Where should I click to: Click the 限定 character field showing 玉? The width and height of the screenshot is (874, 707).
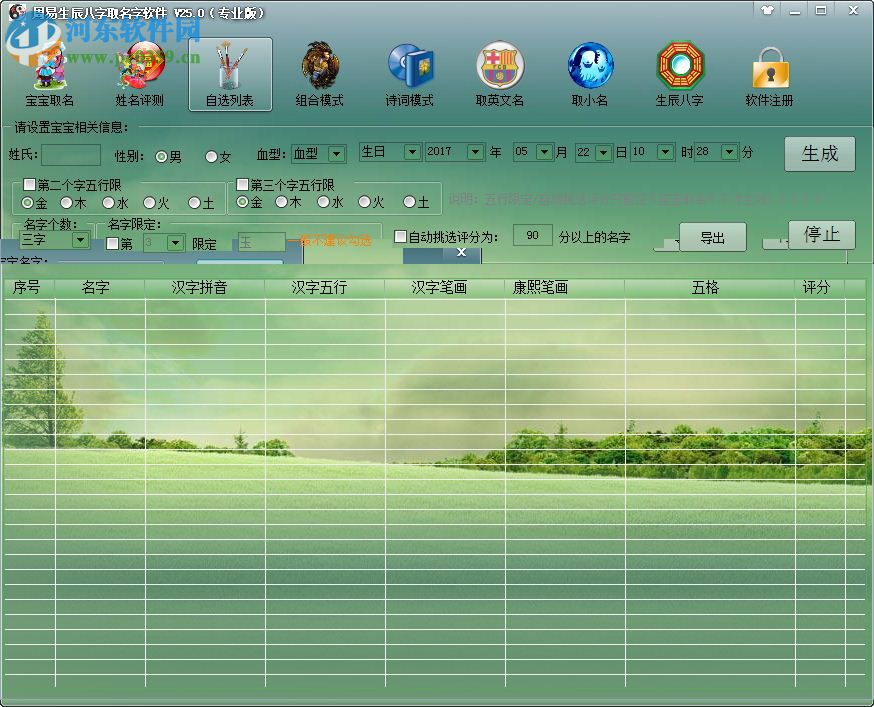(x=261, y=243)
